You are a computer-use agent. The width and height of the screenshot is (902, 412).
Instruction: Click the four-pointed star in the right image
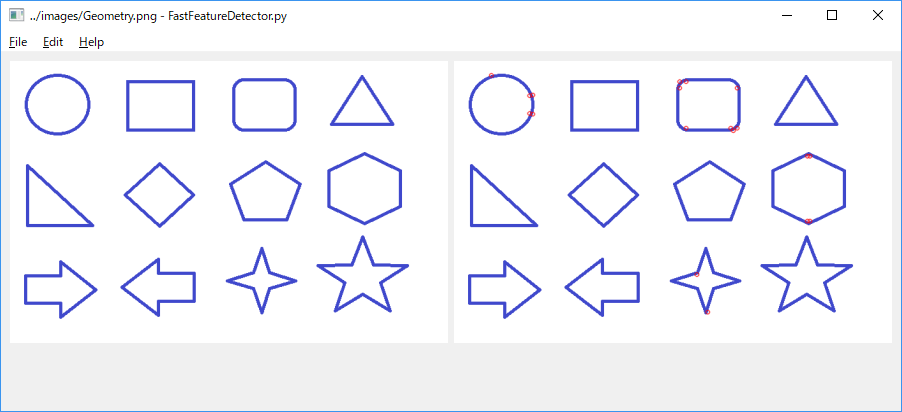tap(706, 281)
